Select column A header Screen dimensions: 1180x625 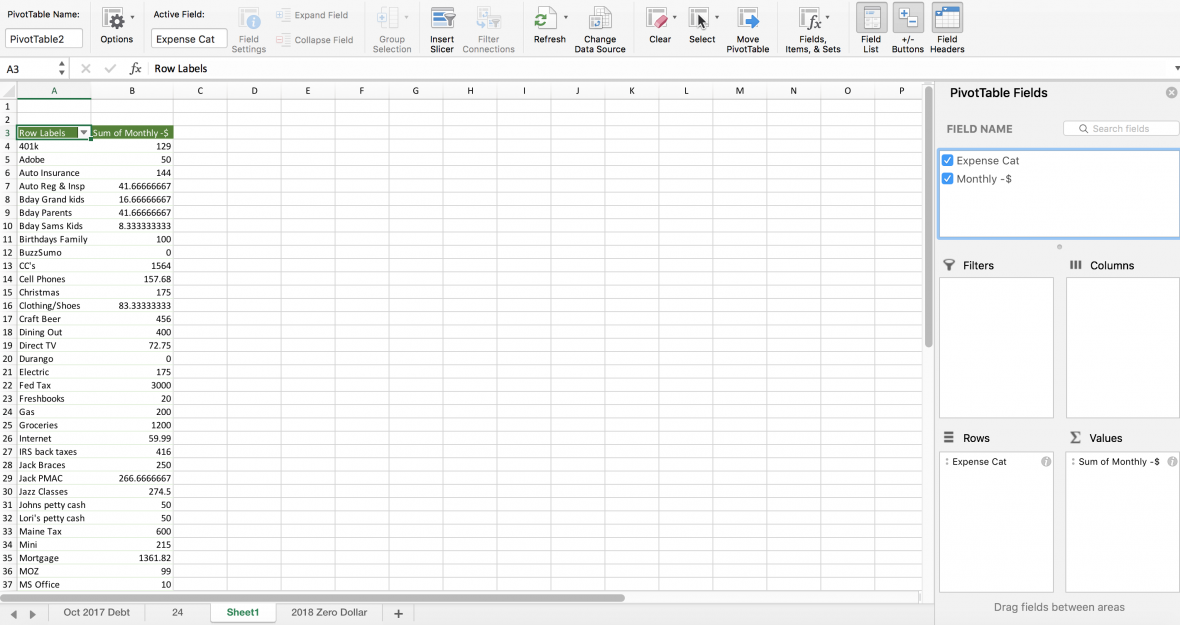pos(54,91)
